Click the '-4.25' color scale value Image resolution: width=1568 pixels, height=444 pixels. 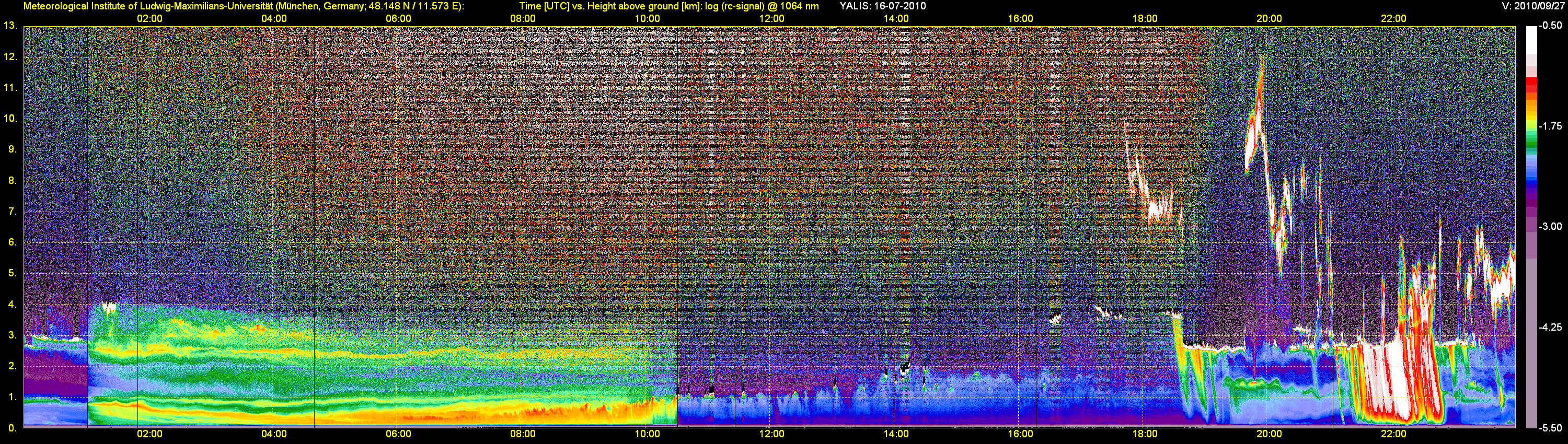coord(1550,327)
